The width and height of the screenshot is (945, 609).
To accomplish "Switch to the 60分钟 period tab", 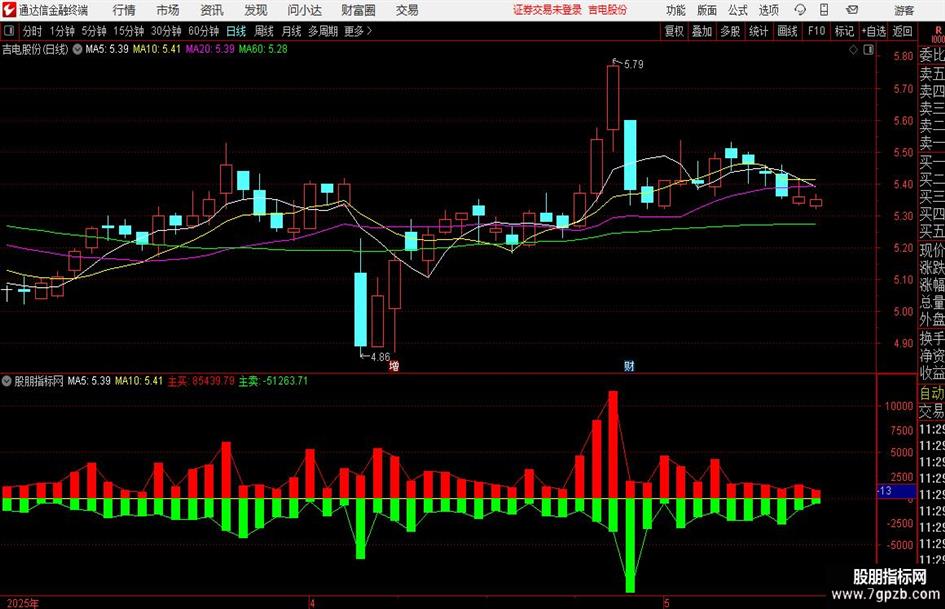I will 203,31.
